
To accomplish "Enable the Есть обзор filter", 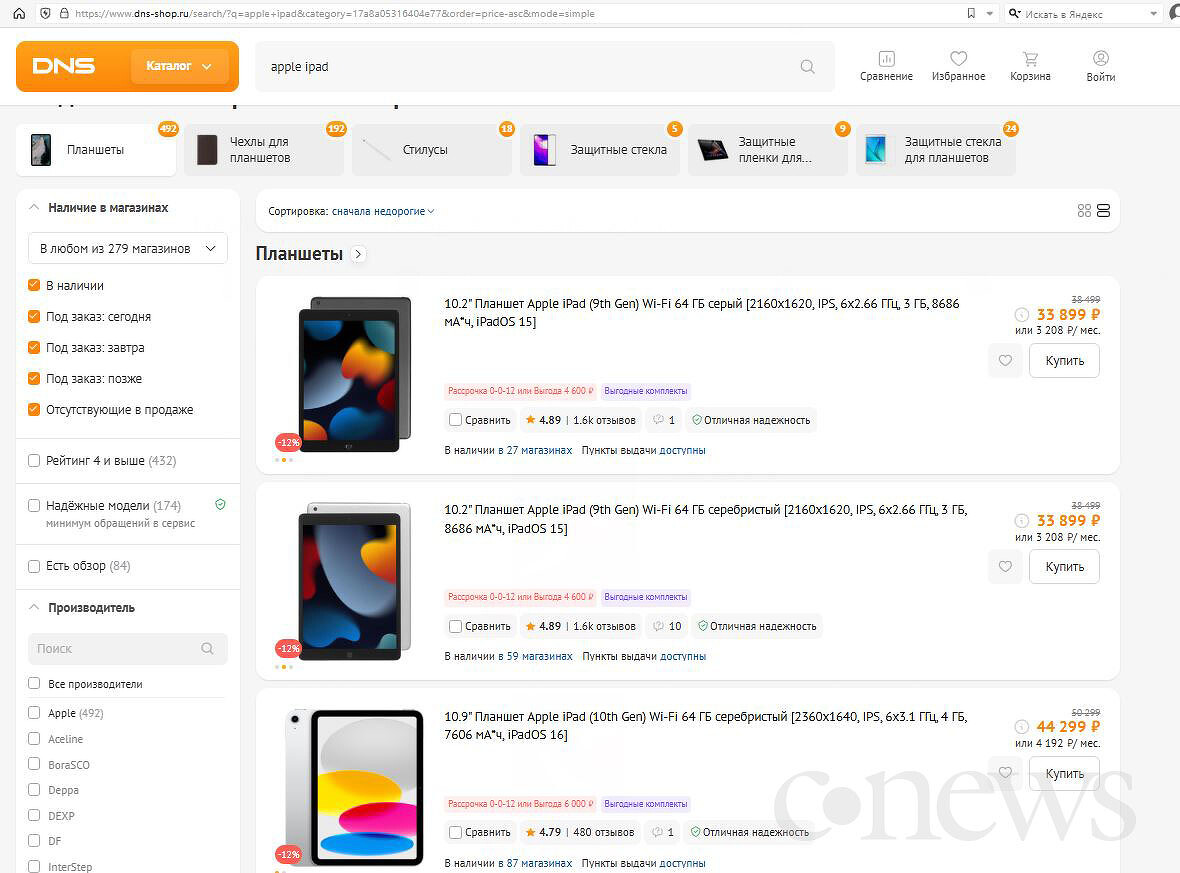I will 34,566.
